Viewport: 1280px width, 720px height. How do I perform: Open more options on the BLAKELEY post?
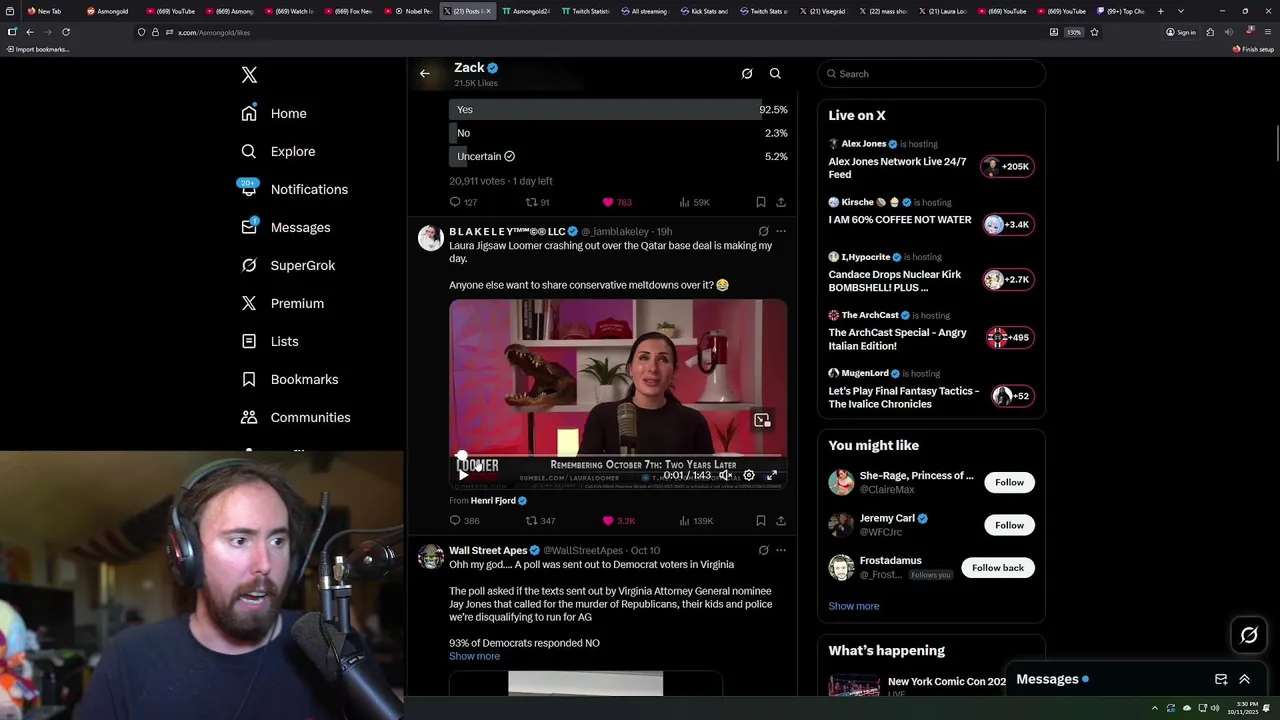(781, 231)
